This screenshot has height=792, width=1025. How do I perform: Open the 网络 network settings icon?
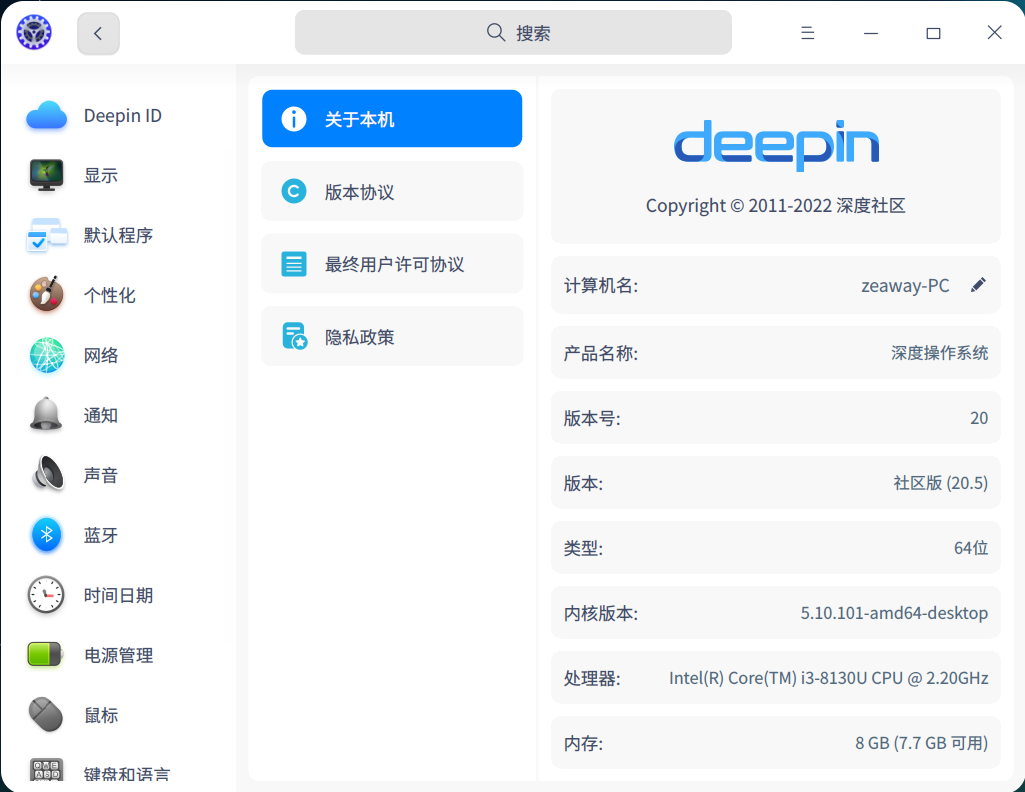(45, 355)
